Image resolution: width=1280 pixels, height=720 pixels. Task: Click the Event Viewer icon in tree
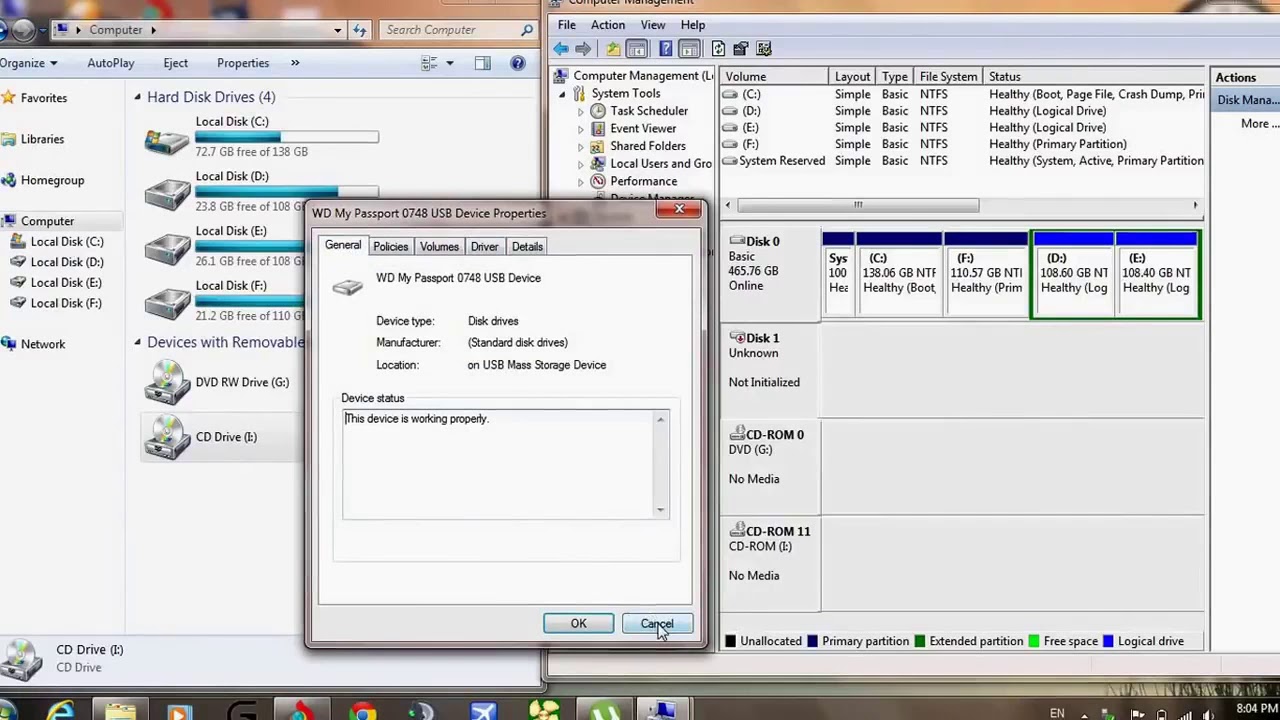598,129
